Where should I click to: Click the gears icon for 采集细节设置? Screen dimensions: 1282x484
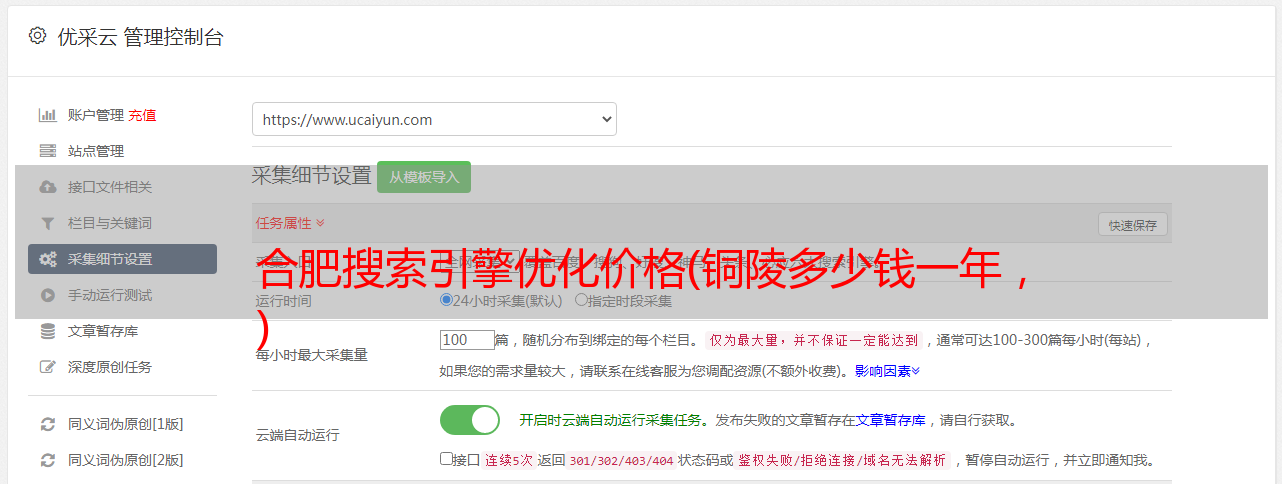pyautogui.click(x=47, y=259)
